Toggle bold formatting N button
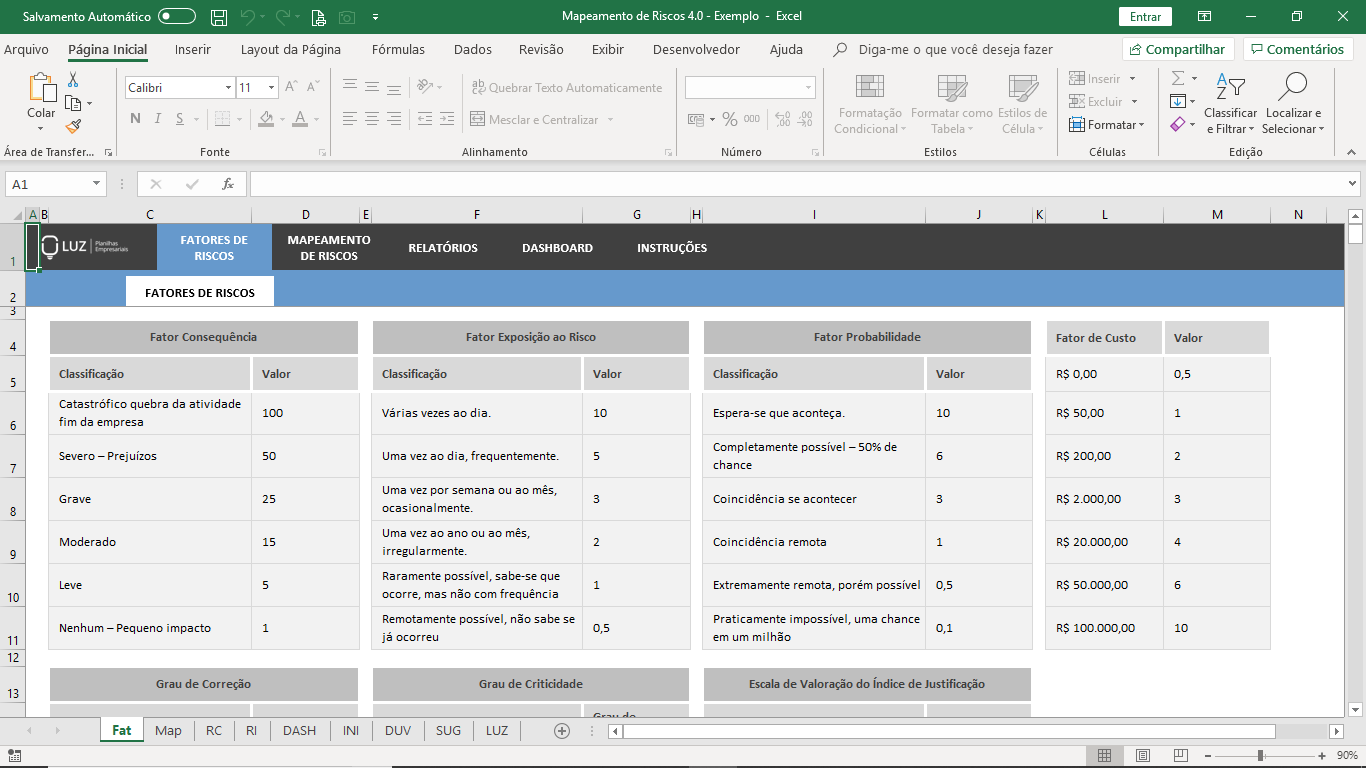1366x768 pixels. 135,119
